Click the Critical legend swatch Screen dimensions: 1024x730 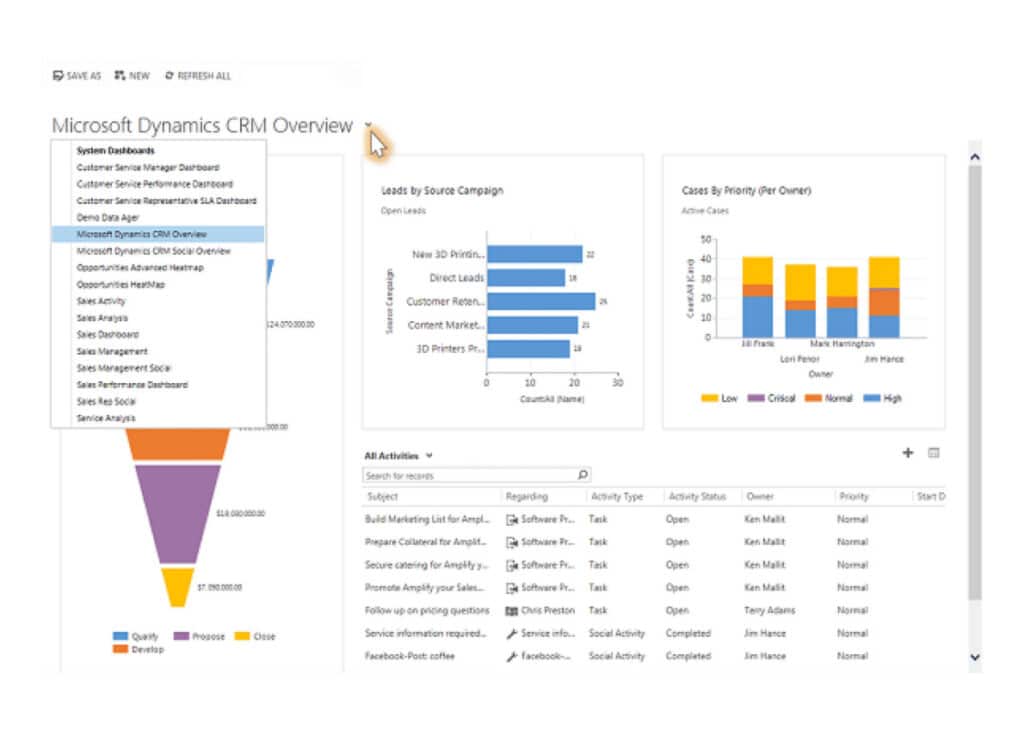pyautogui.click(x=756, y=398)
